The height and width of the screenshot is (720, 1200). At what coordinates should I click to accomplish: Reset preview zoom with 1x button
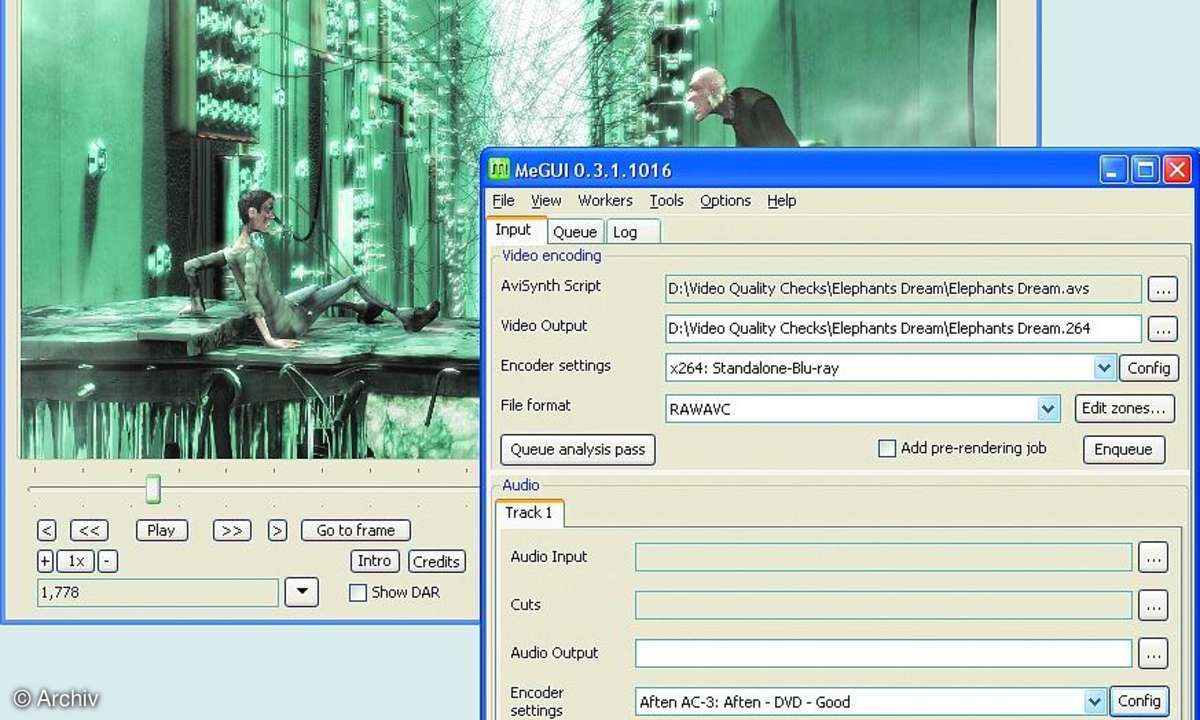click(77, 561)
